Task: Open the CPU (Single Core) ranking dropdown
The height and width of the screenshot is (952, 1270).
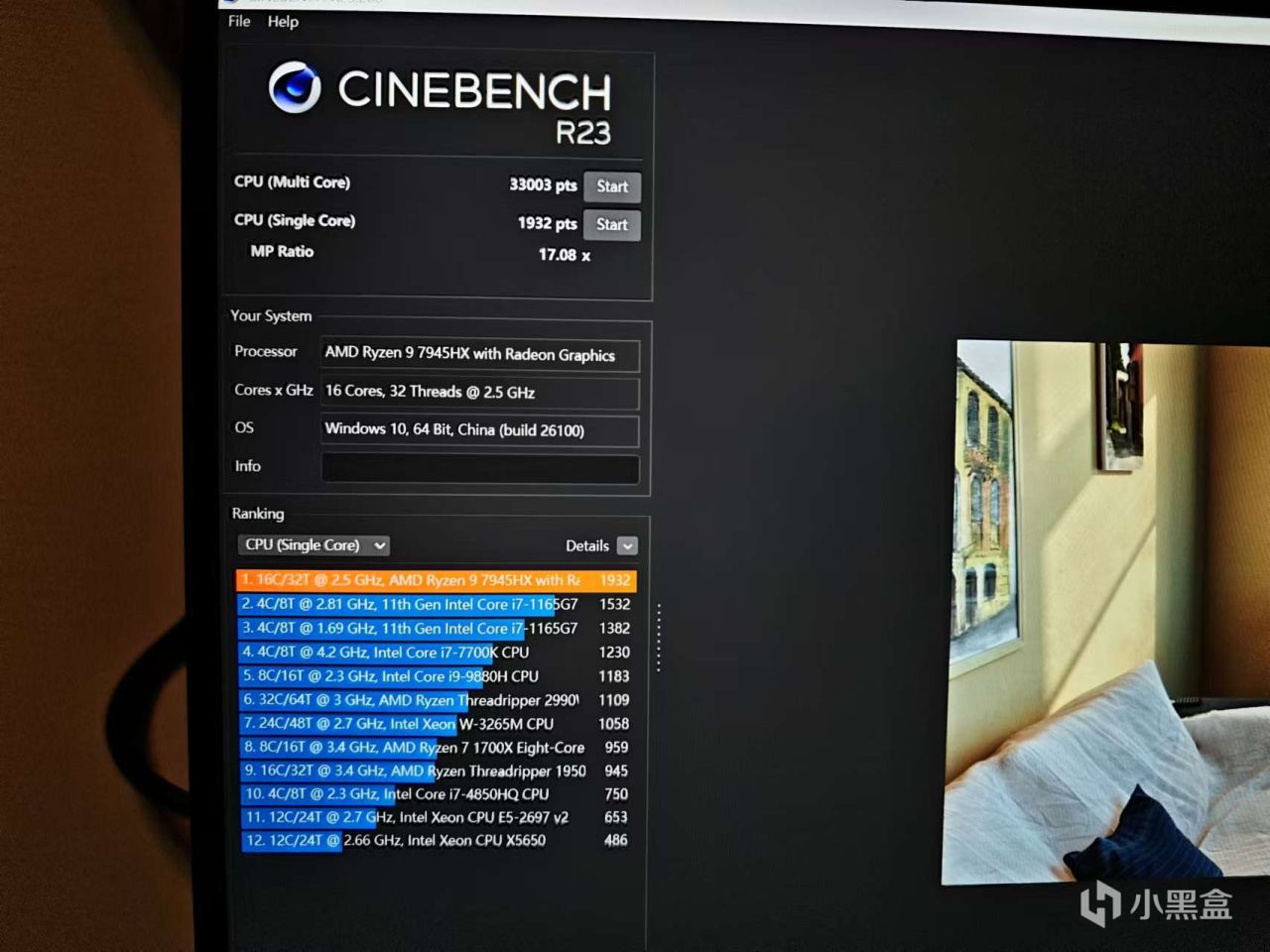Action: coord(314,545)
